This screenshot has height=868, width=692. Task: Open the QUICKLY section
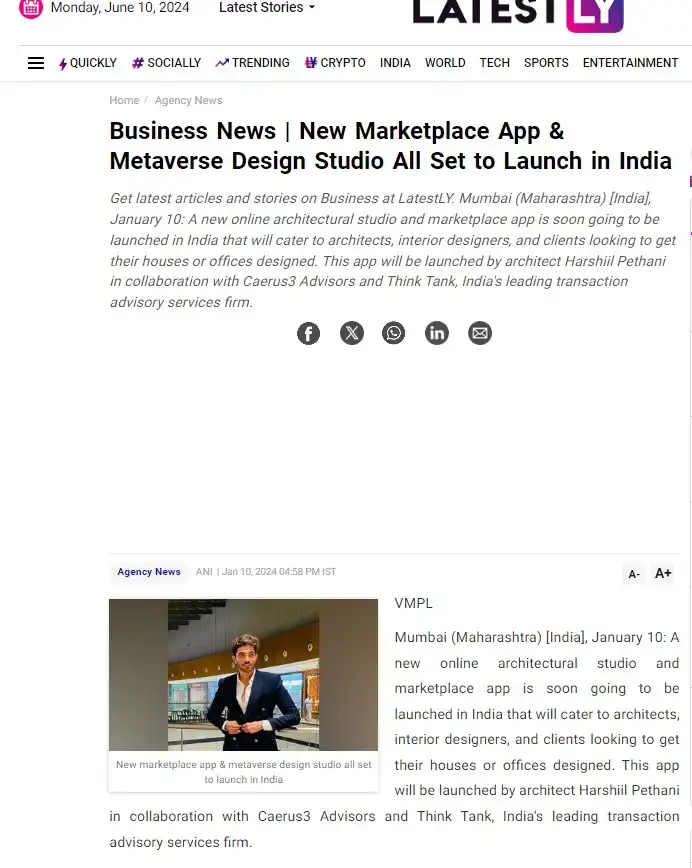[x=88, y=63]
